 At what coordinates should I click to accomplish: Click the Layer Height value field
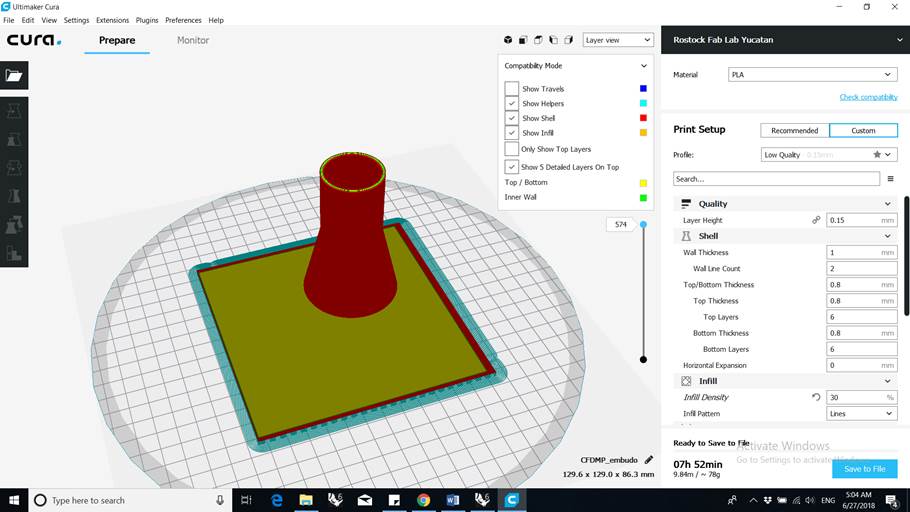(861, 220)
